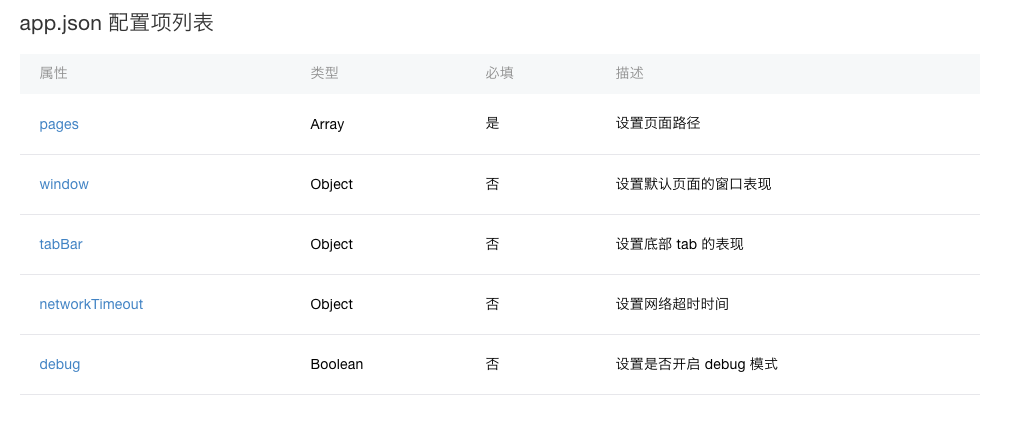This screenshot has width=1018, height=426.
Task: Click the 类型 column header
Action: click(x=325, y=73)
